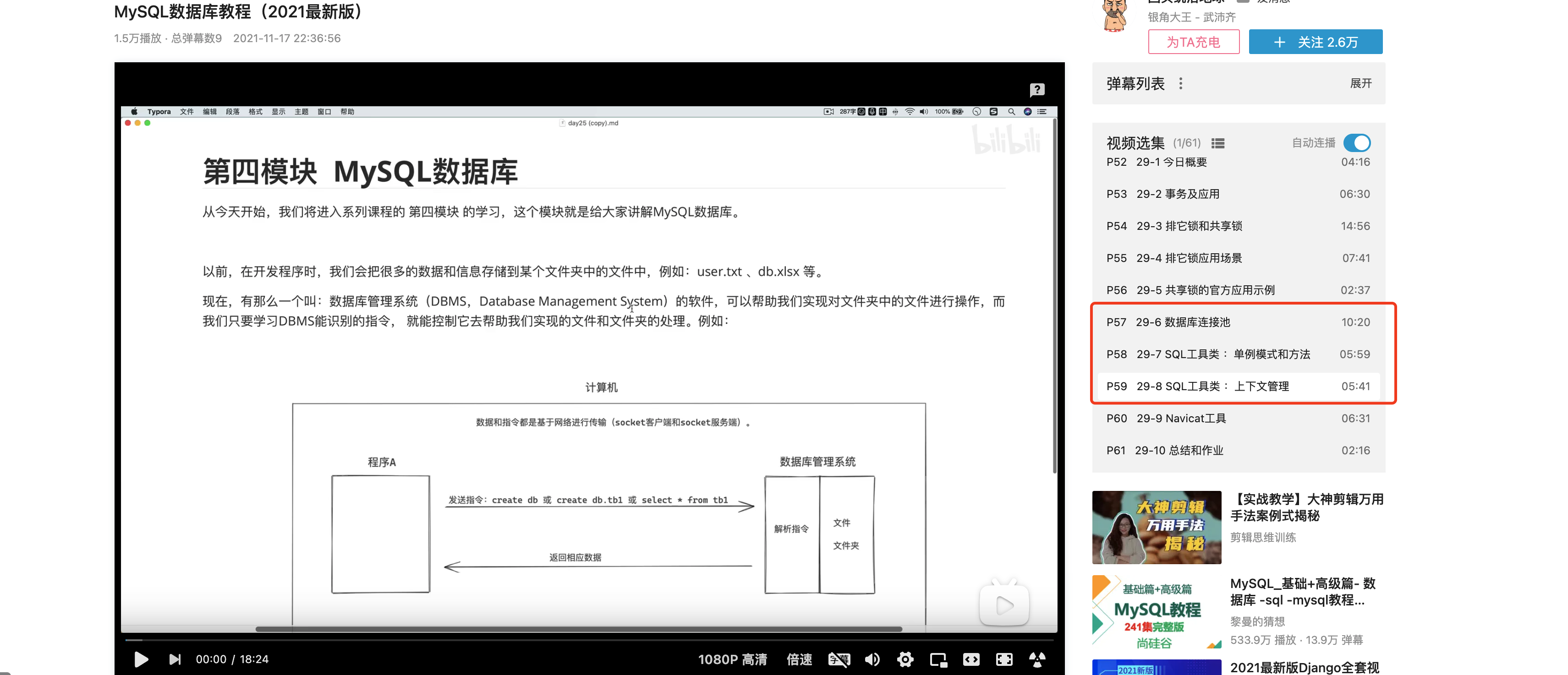Select episode P57 29-6 数据库连接池
1568x675 pixels.
pyautogui.click(x=1238, y=322)
